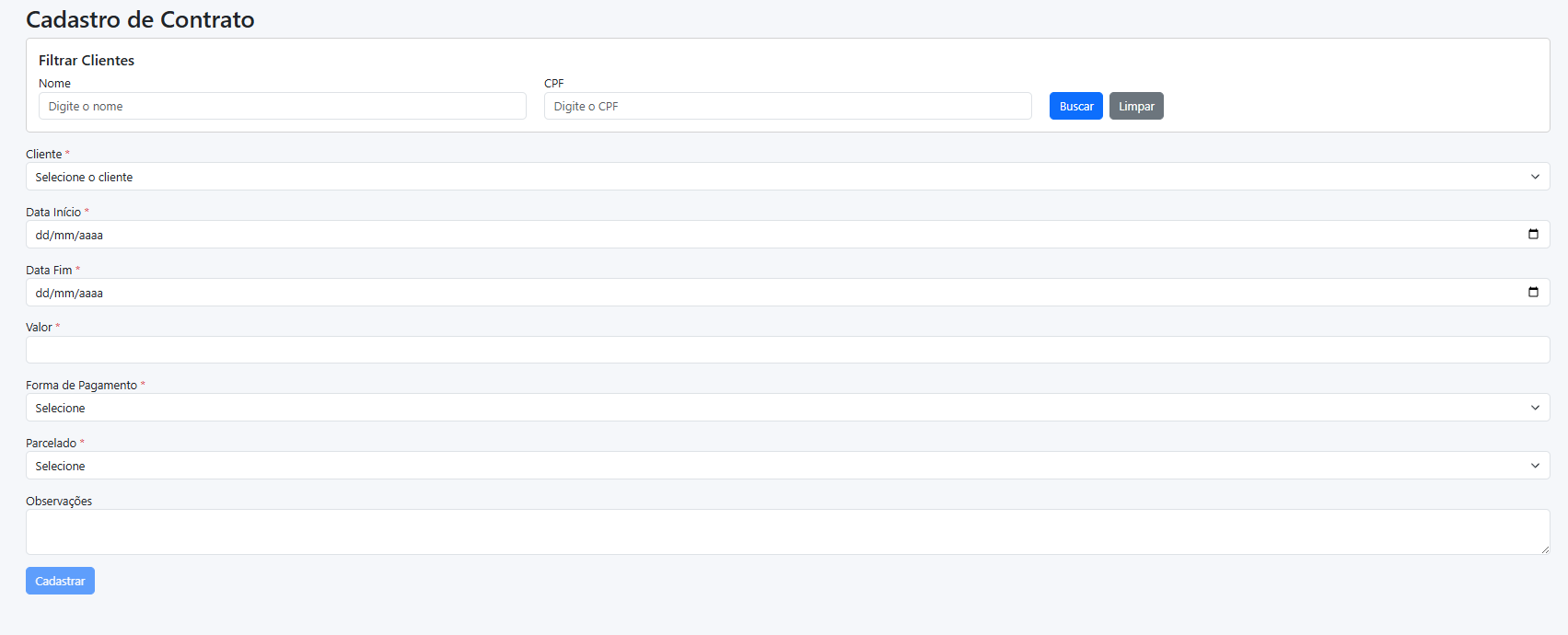
Task: Click the Observações label
Action: click(59, 502)
